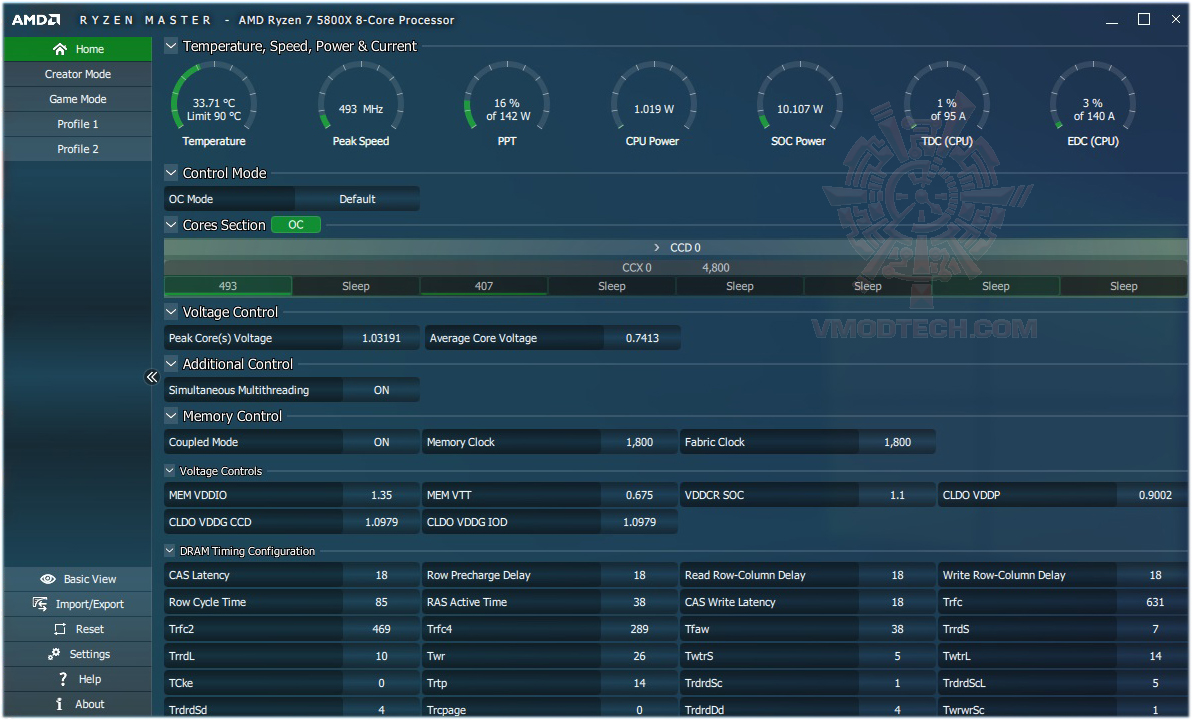Image resolution: width=1192 pixels, height=720 pixels.
Task: Open About
Action: [x=78, y=704]
